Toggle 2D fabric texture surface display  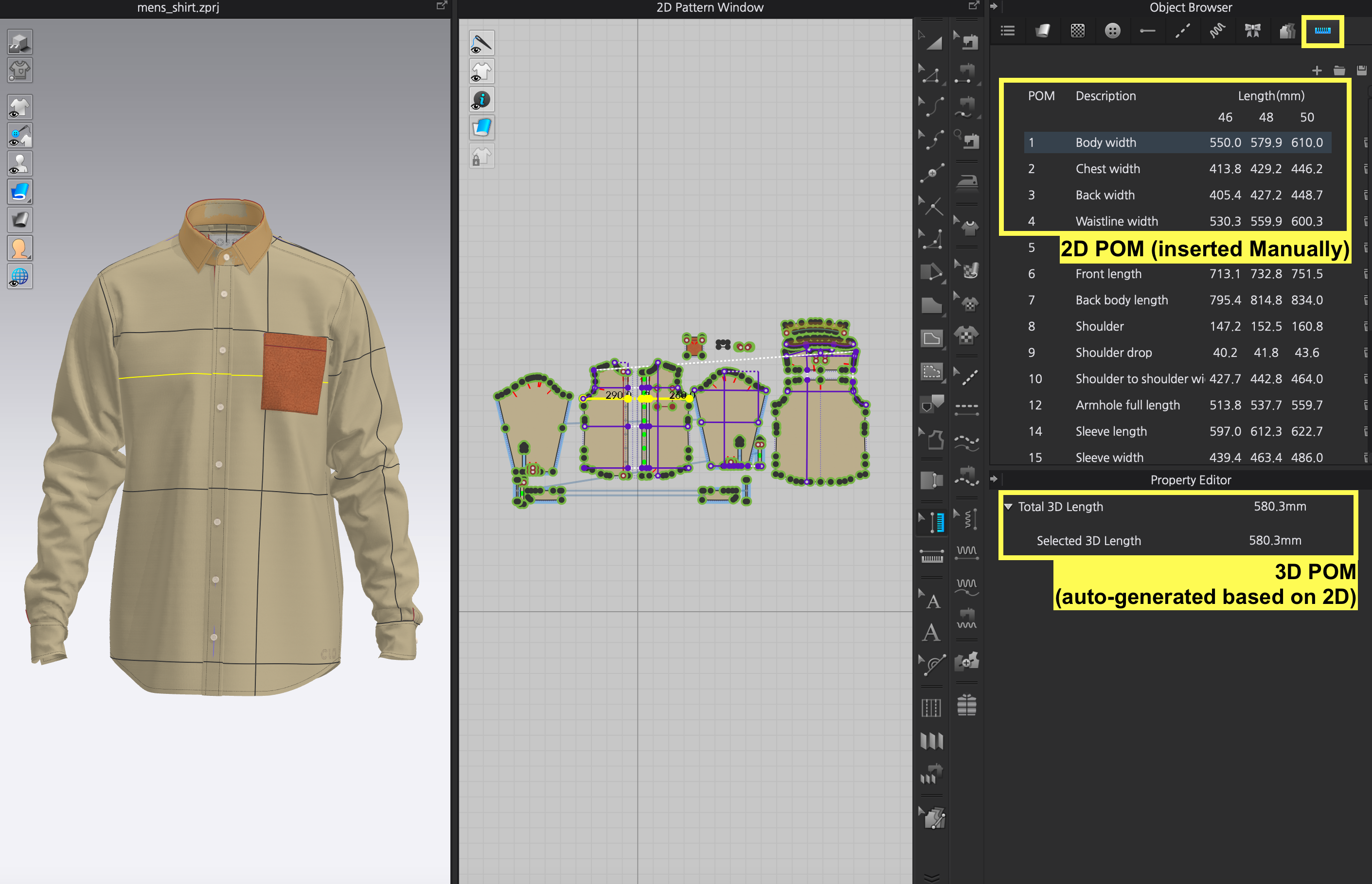[481, 128]
